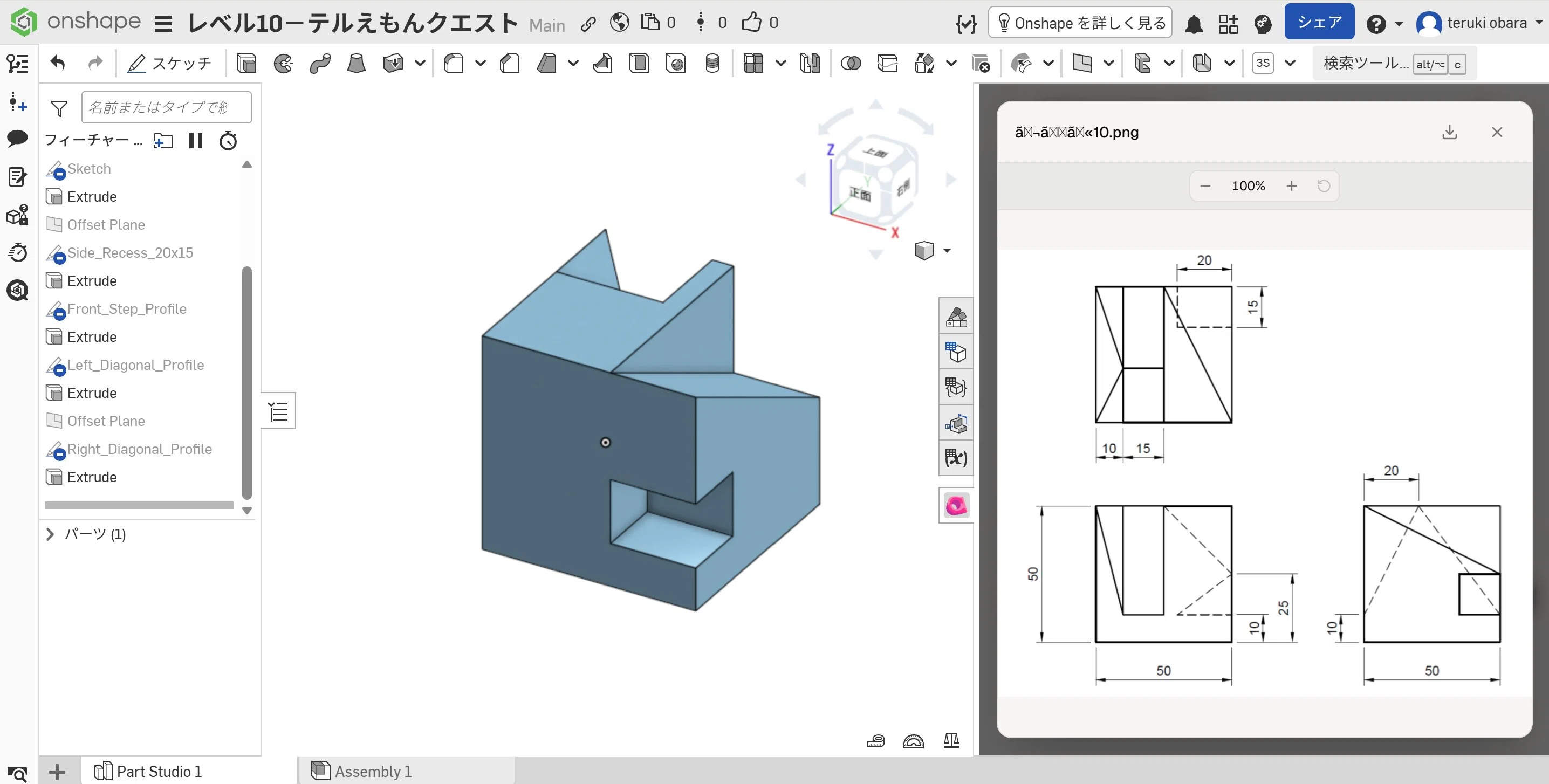Select the Extrude tool in toolbar
The image size is (1549, 784).
click(x=246, y=63)
